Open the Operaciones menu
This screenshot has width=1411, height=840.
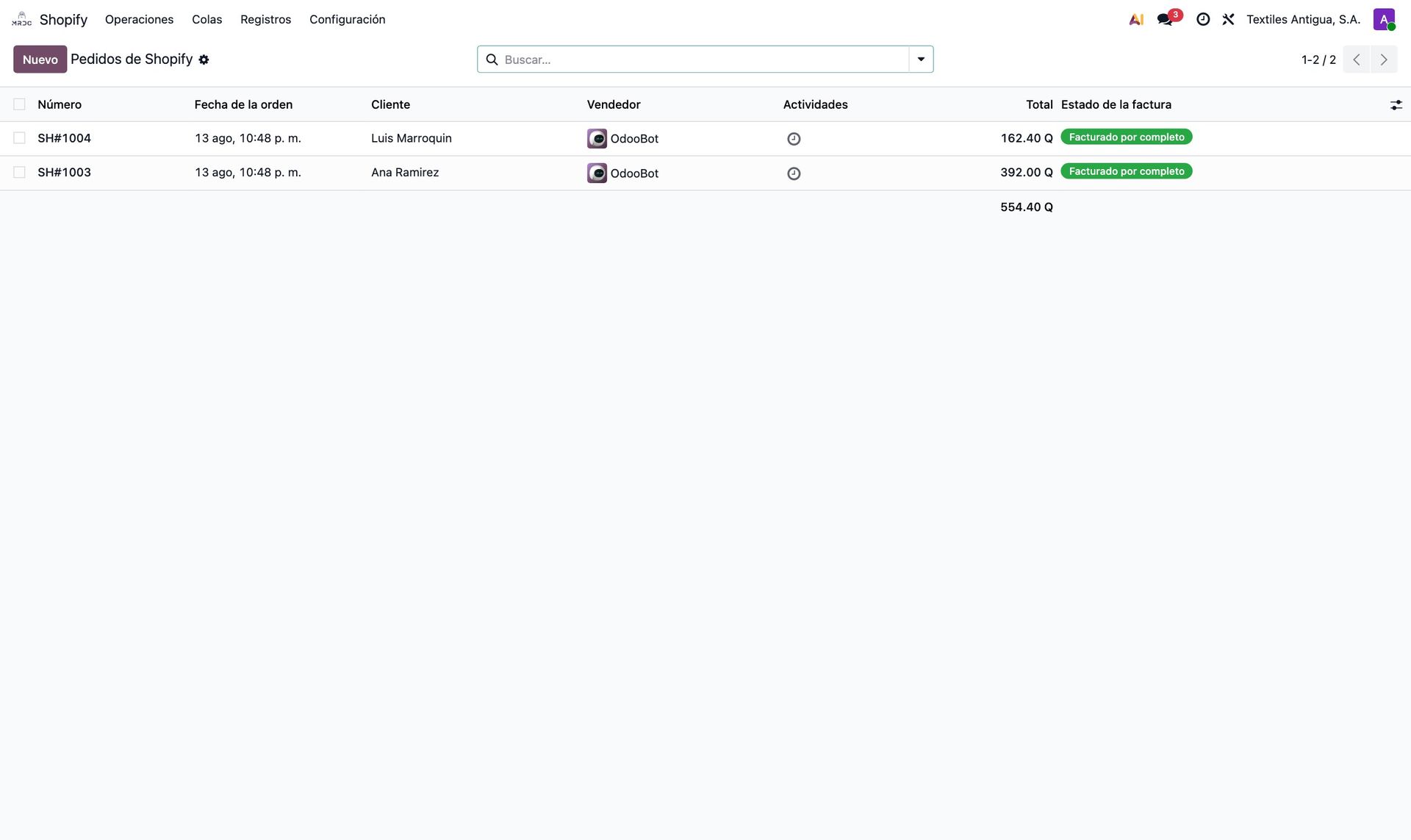[139, 19]
